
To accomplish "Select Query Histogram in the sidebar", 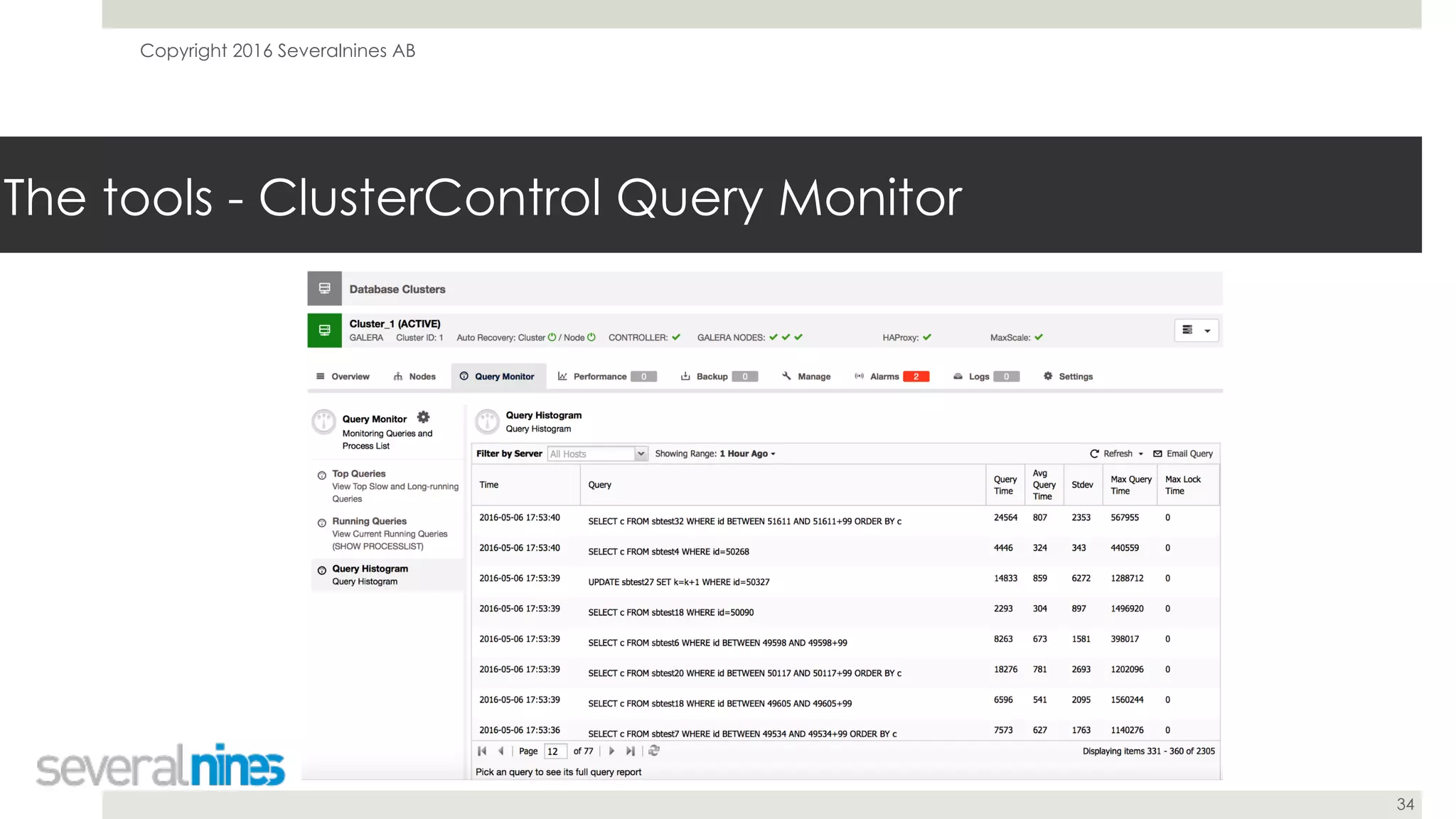I will 388,574.
